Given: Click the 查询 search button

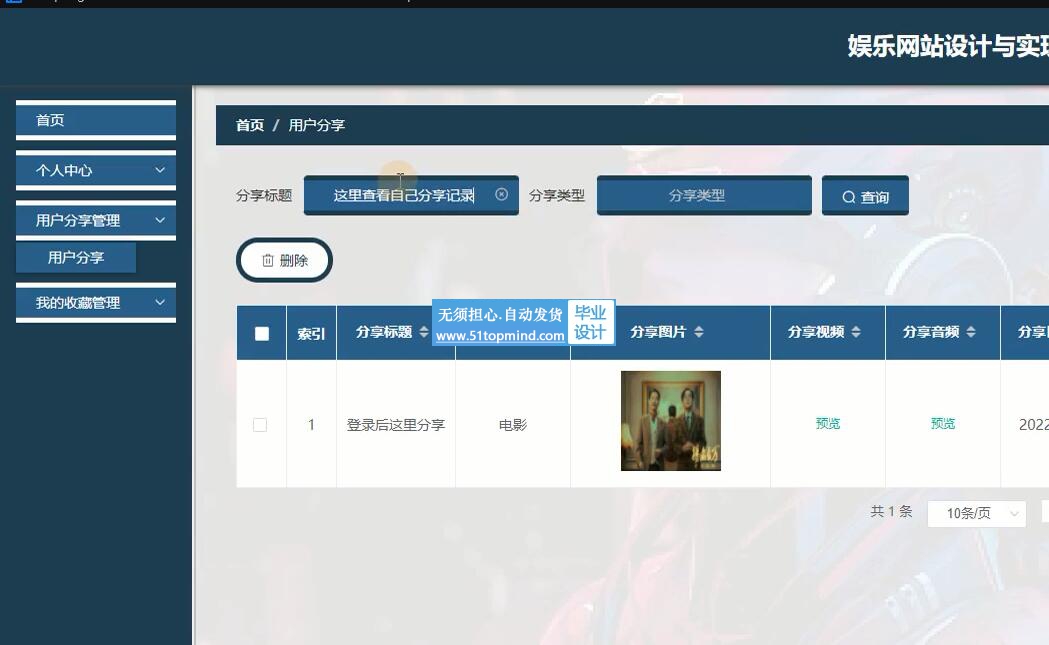Looking at the screenshot, I should tap(865, 196).
